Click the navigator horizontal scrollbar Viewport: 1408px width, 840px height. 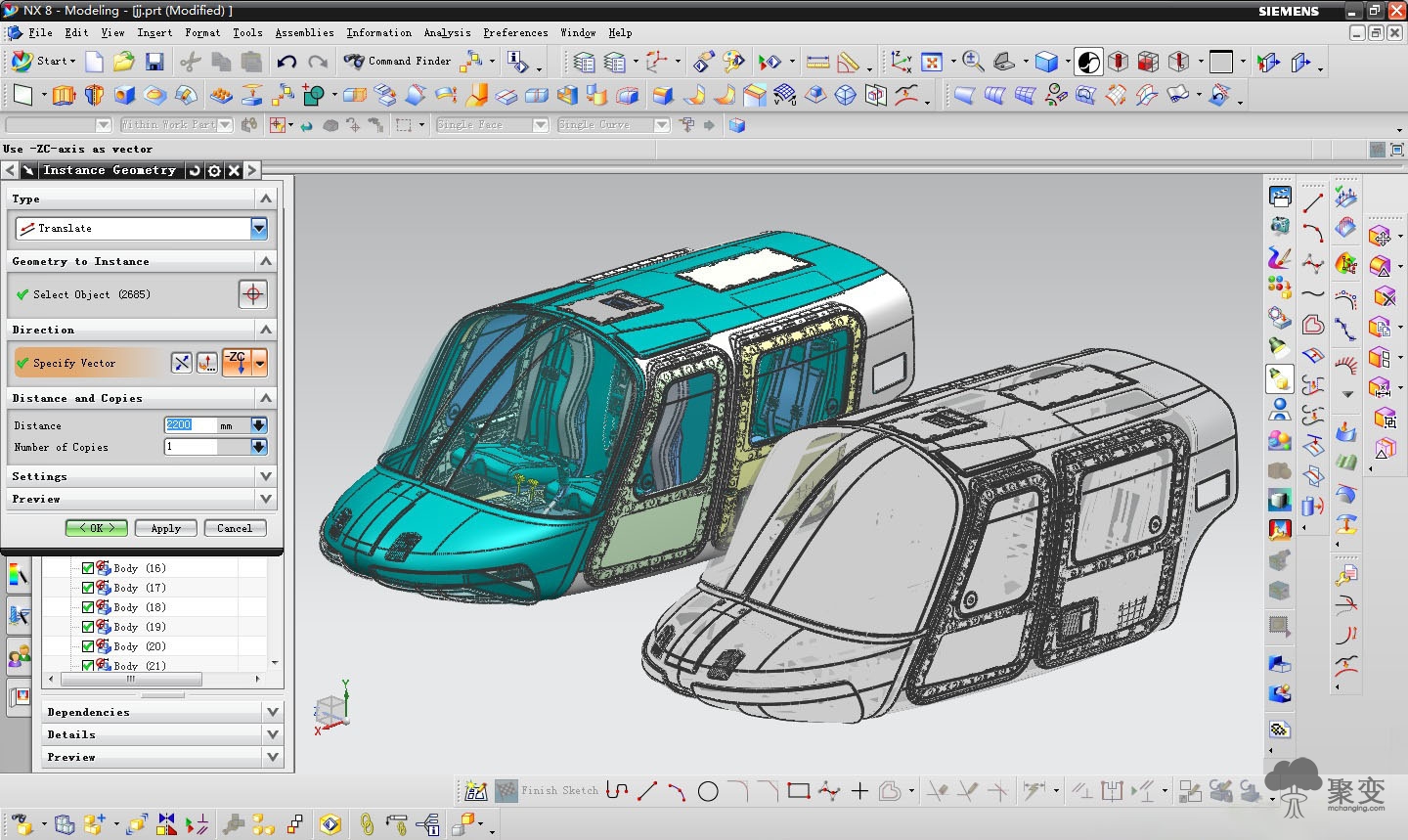point(131,679)
